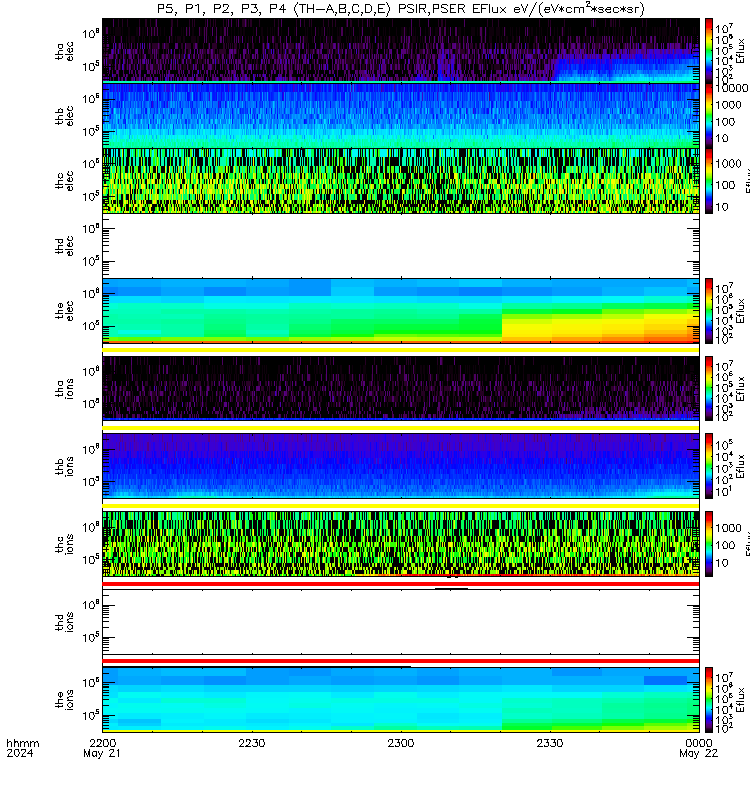Click the 0000 time axis label
The image size is (750, 800).
click(699, 743)
